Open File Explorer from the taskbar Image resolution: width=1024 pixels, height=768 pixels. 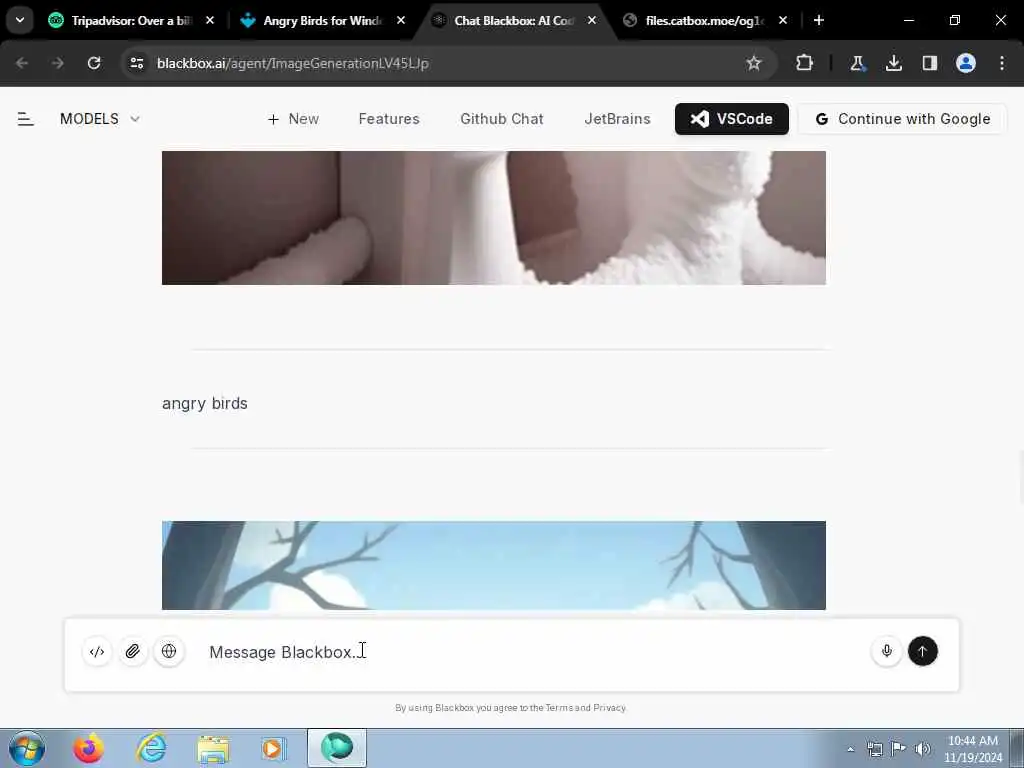pos(213,748)
